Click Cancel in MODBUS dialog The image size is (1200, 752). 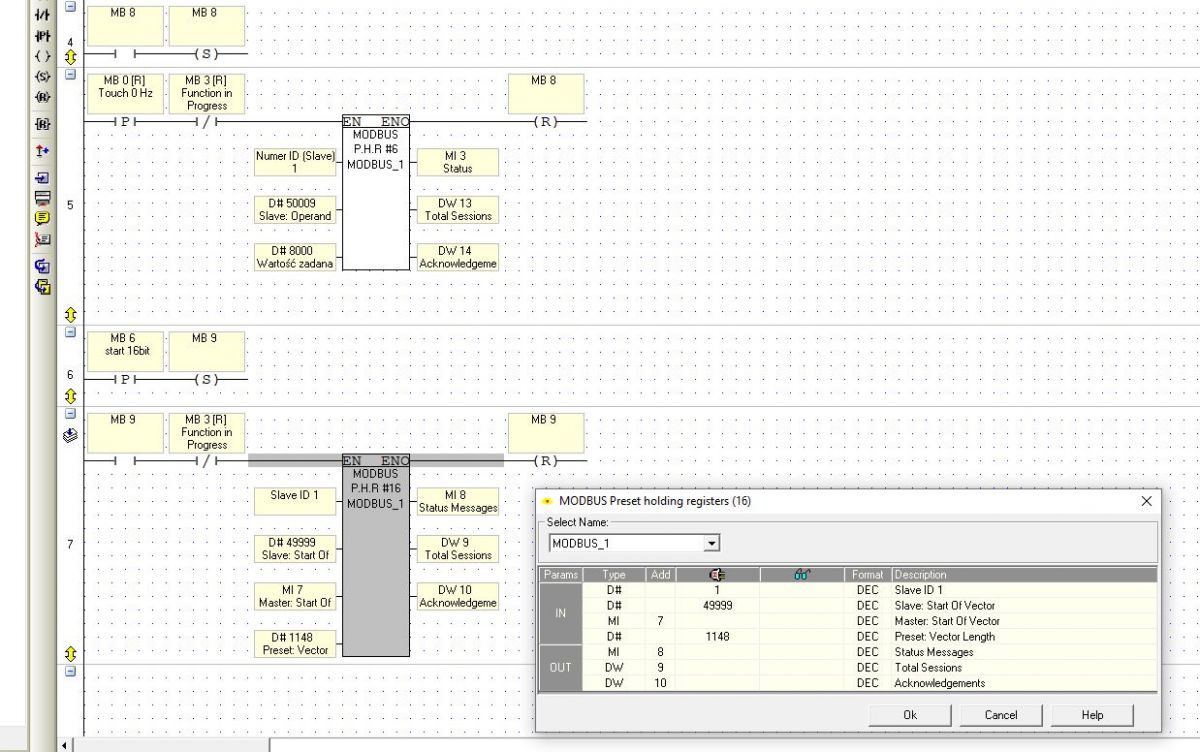pos(1001,715)
